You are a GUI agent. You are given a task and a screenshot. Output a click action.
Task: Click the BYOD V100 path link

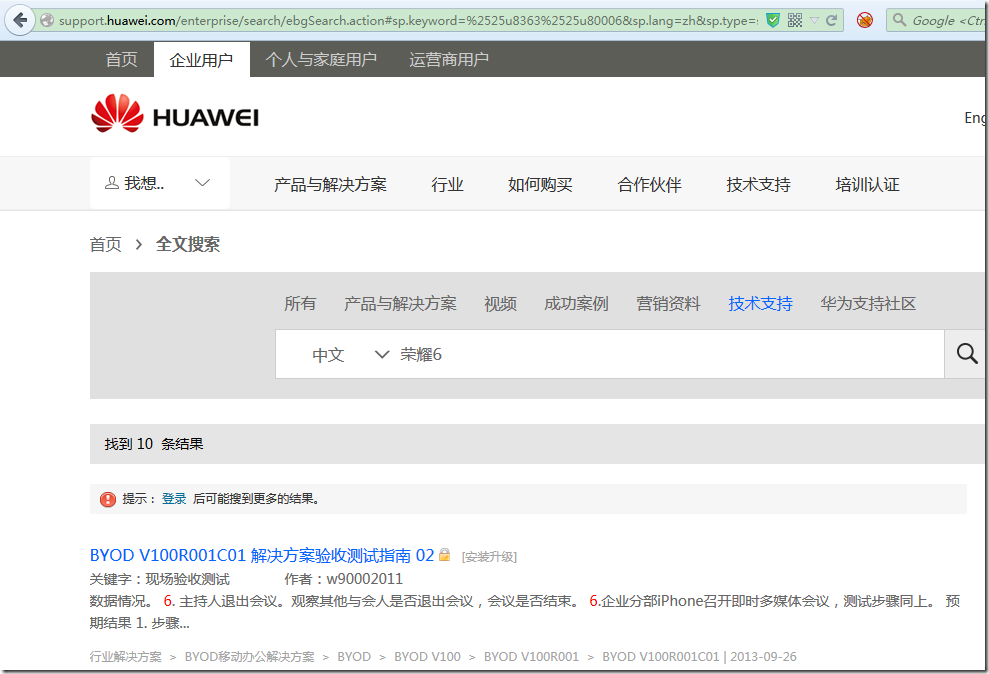pyautogui.click(x=427, y=656)
